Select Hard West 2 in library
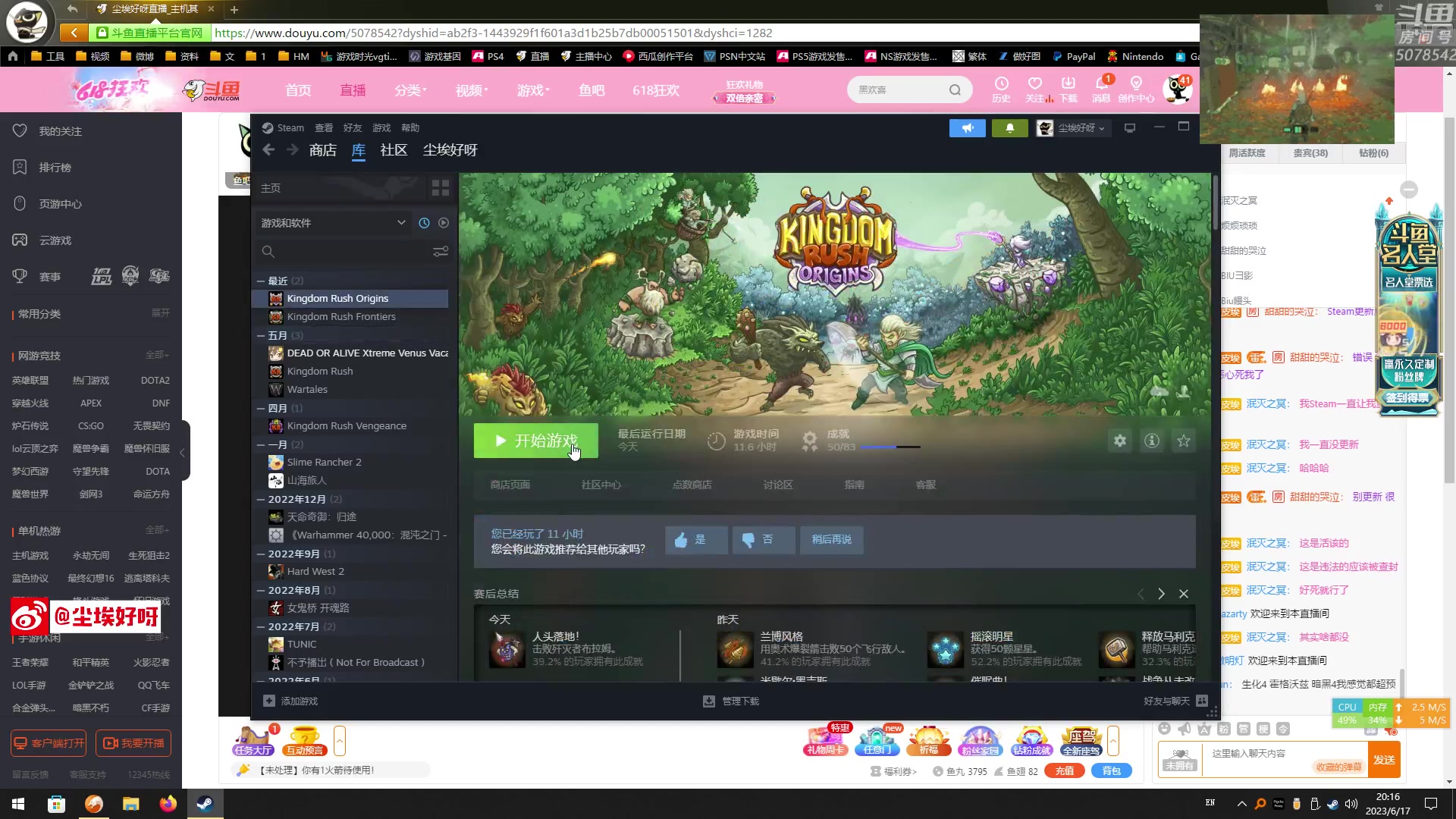Image resolution: width=1456 pixels, height=819 pixels. click(350, 572)
